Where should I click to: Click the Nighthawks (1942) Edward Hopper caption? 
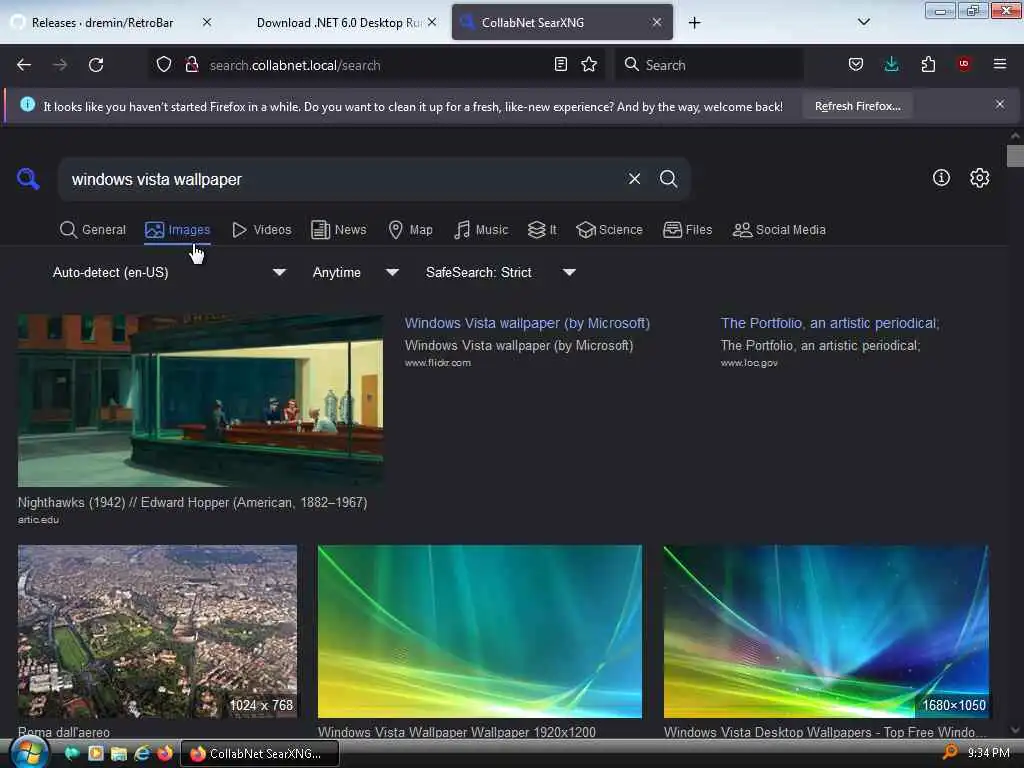[x=193, y=503]
